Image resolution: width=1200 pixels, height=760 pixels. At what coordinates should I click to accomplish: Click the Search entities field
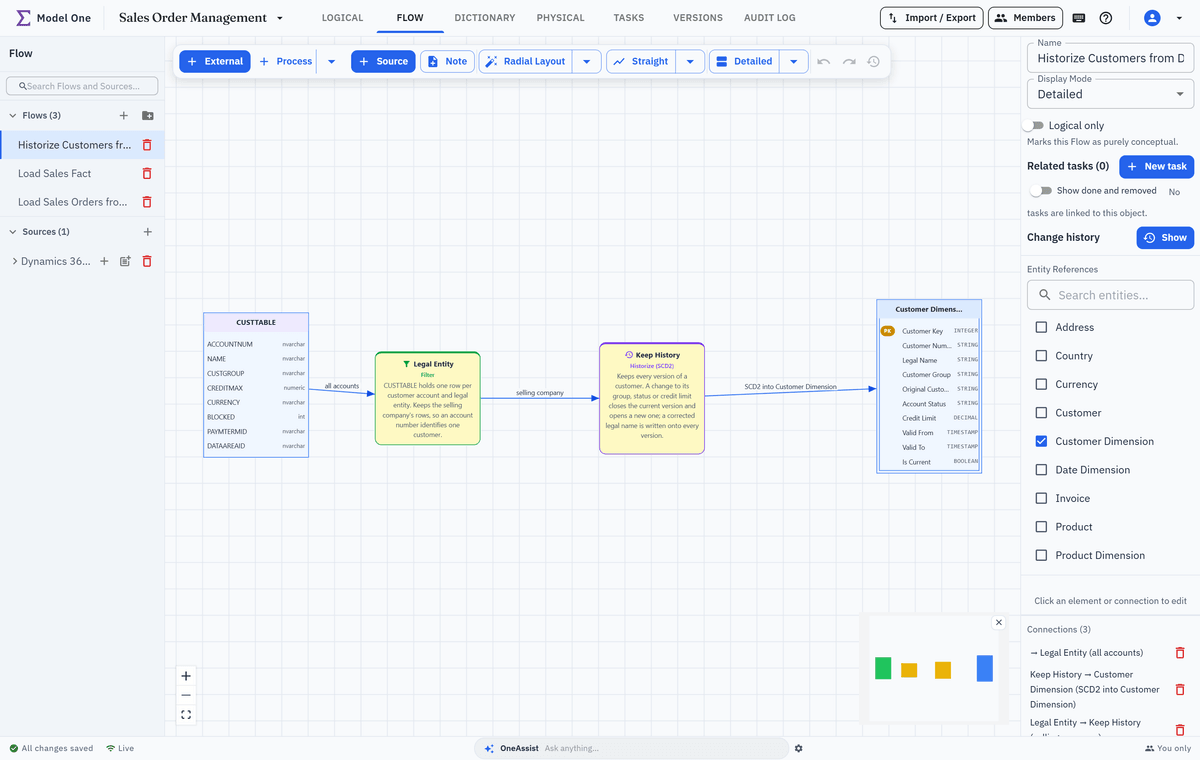click(x=1110, y=295)
